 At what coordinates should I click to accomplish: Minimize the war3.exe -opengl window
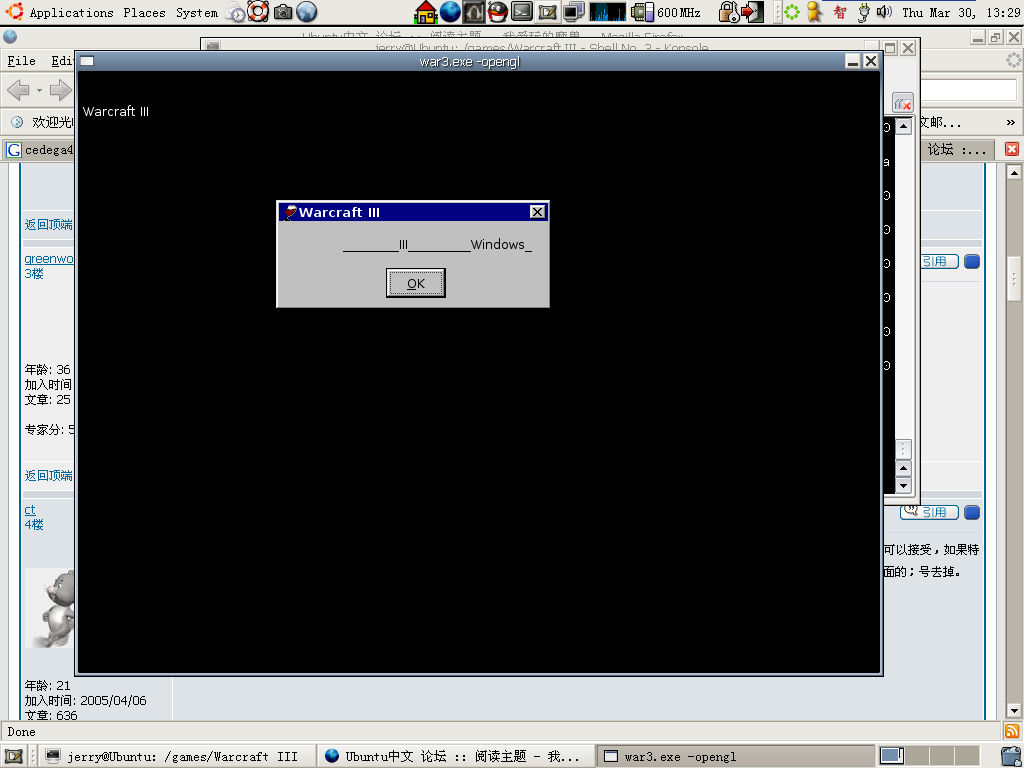pyautogui.click(x=852, y=61)
